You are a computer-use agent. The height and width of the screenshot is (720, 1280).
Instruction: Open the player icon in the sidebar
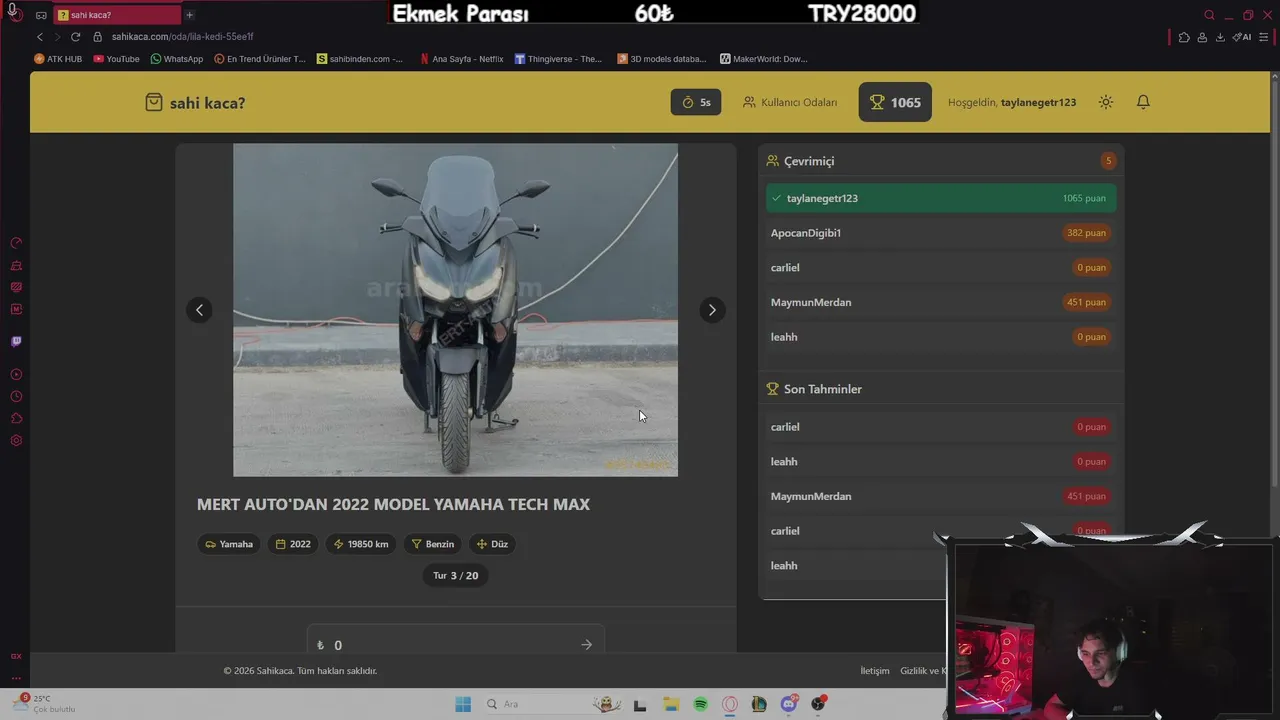click(x=16, y=375)
